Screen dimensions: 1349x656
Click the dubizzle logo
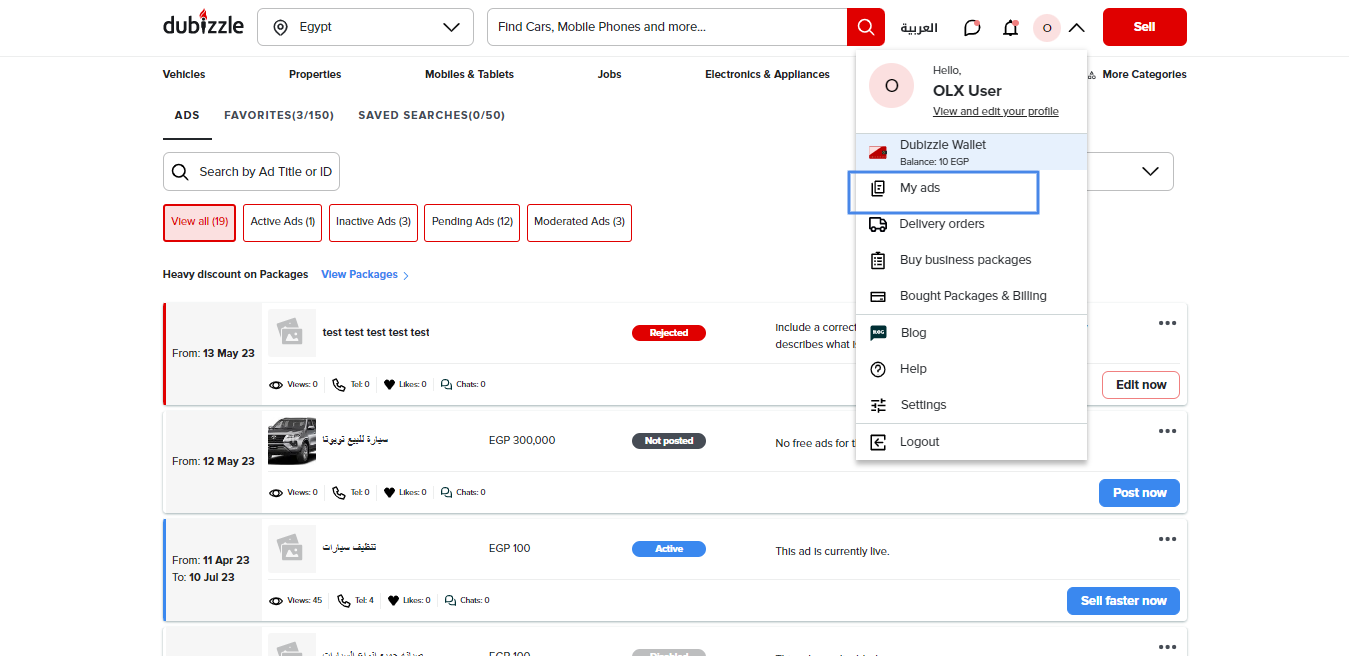(x=203, y=26)
